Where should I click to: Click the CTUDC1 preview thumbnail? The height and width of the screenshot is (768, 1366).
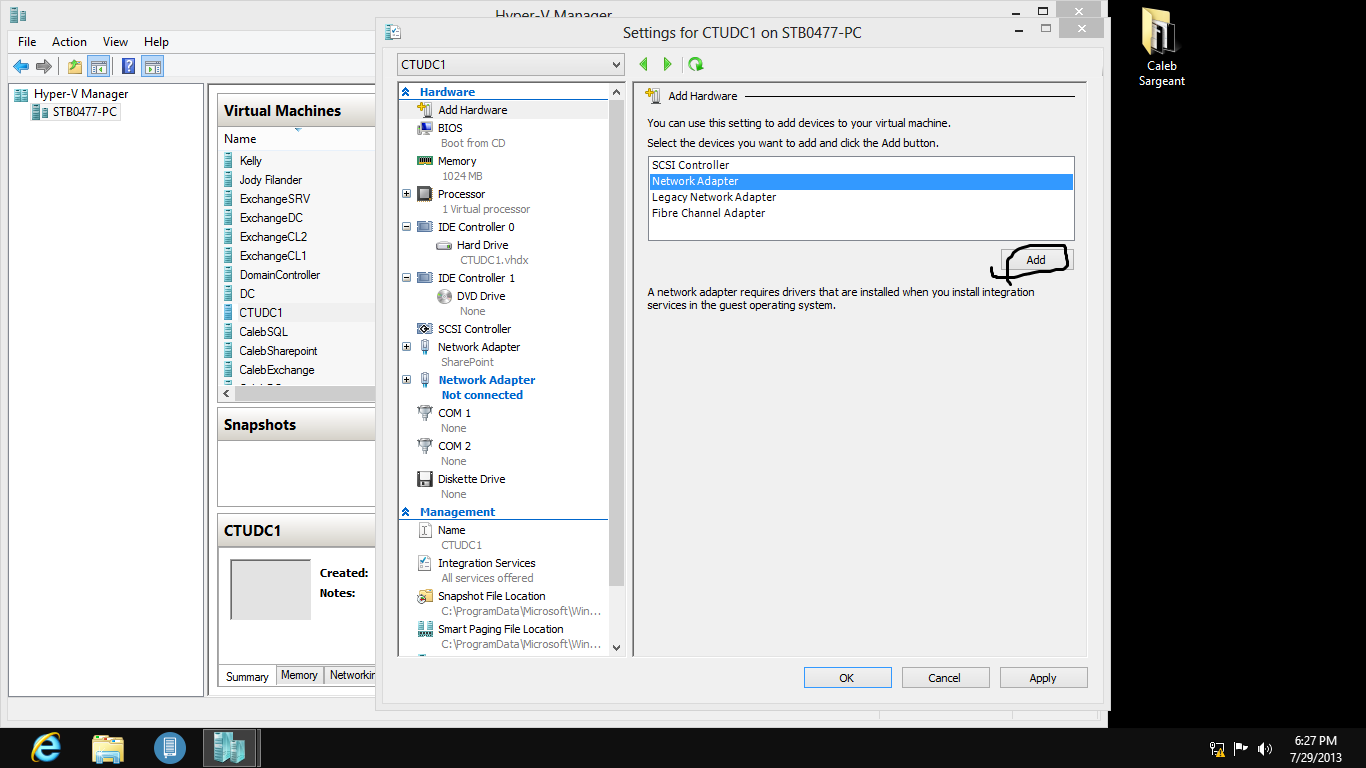tap(270, 589)
